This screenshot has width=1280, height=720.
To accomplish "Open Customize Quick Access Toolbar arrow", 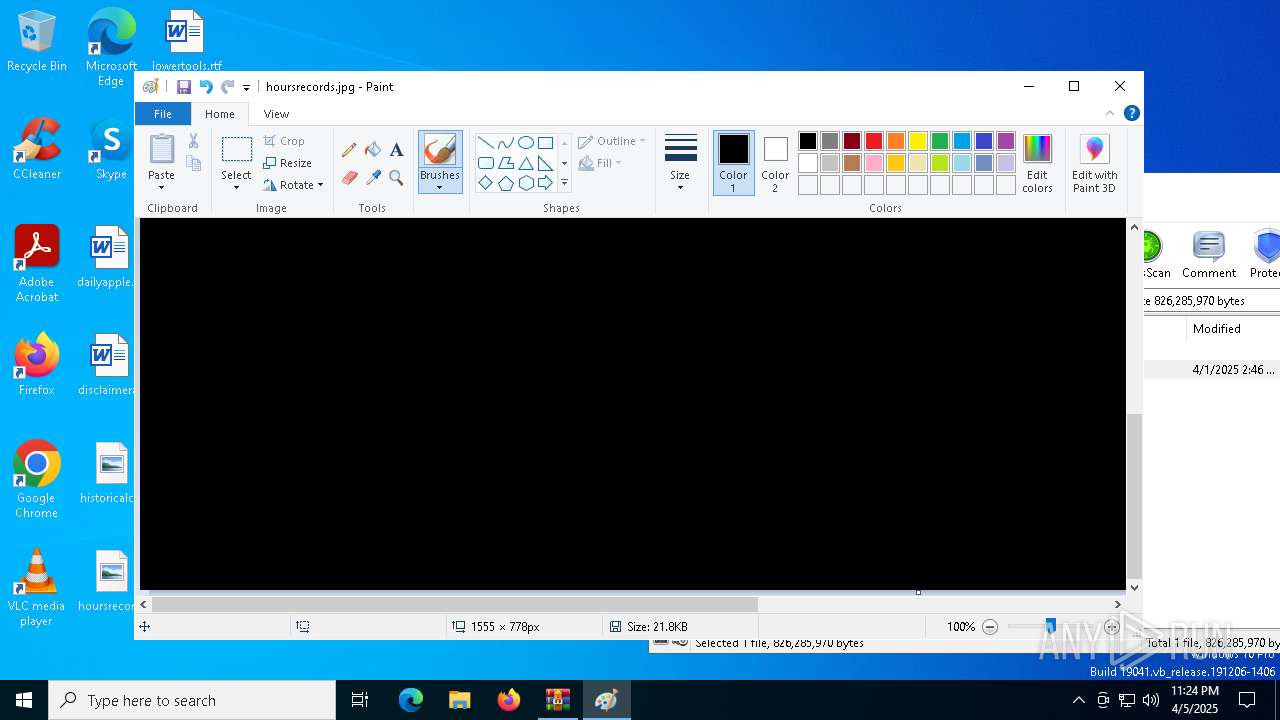I will (x=246, y=88).
